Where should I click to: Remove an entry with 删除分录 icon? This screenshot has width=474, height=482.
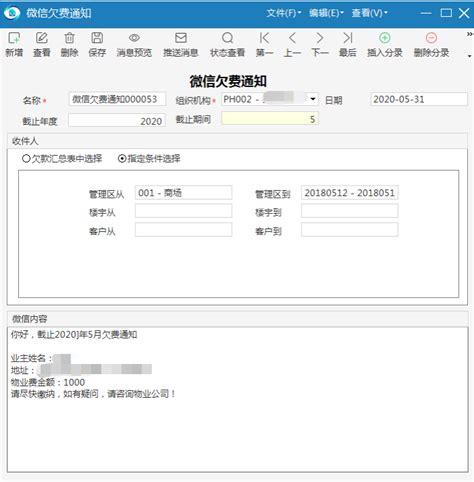pyautogui.click(x=431, y=38)
